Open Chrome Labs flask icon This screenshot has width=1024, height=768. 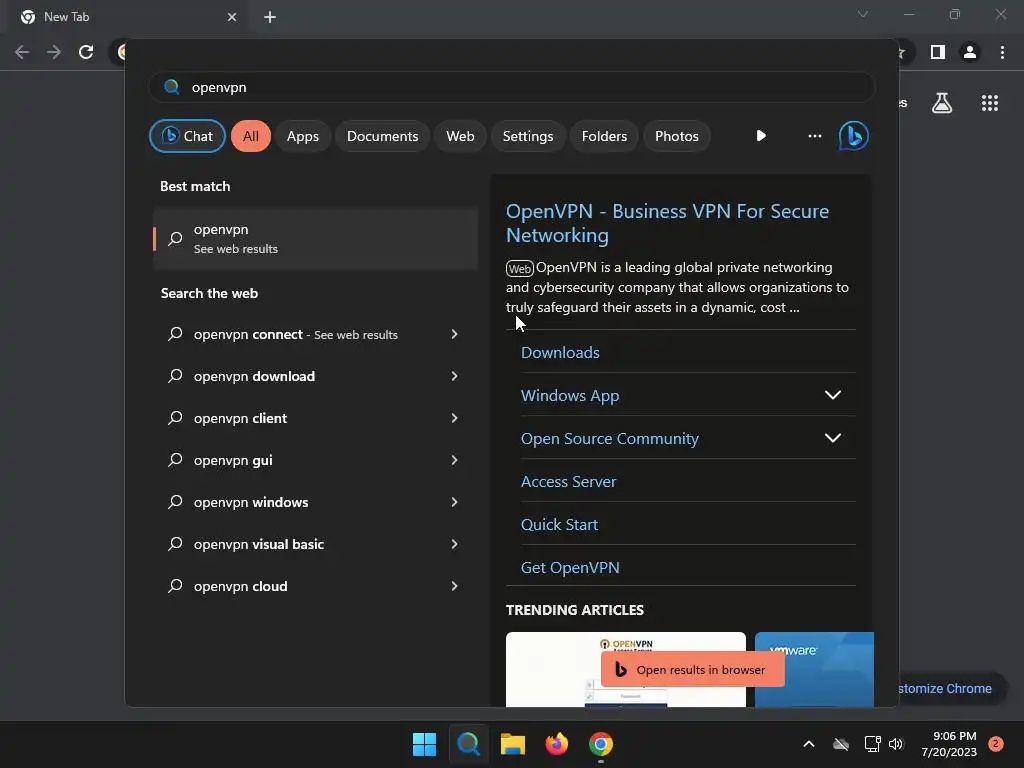[x=942, y=103]
